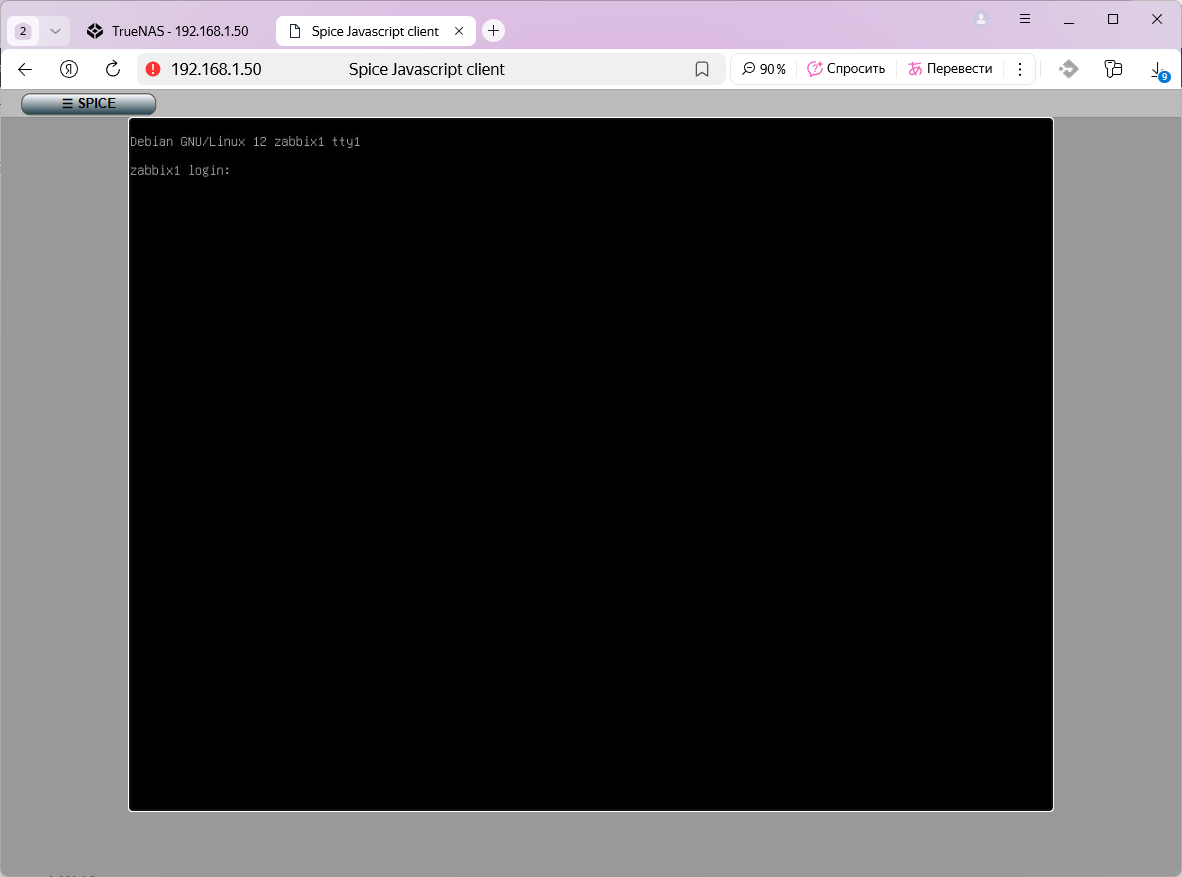Close the Spice Javascript client tab
Screen dimensions: 1182x877
point(459,31)
